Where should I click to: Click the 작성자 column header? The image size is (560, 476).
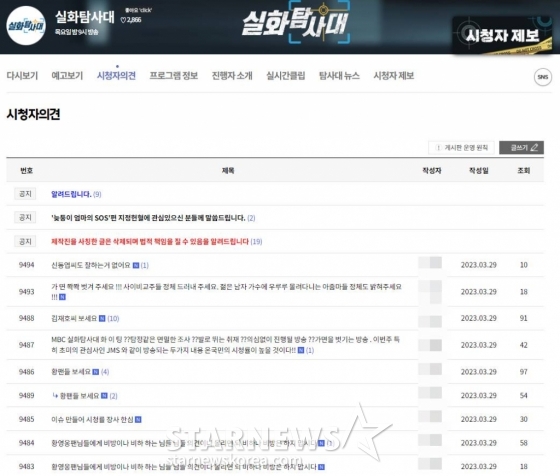point(432,170)
